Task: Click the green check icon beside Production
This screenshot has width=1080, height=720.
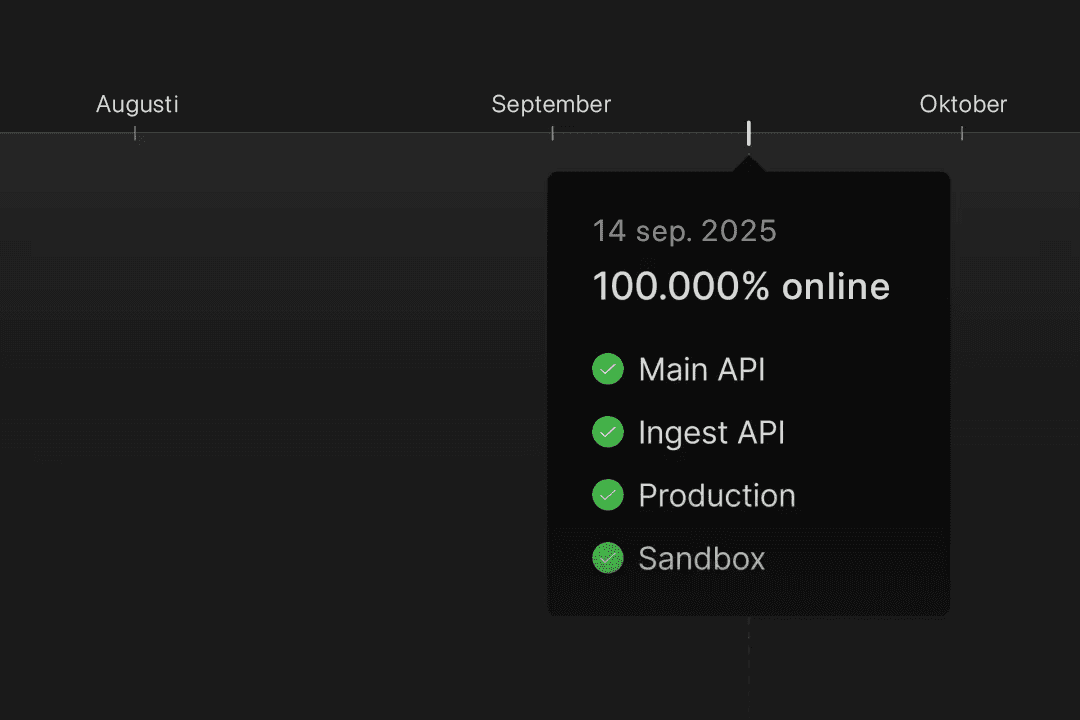Action: click(x=607, y=495)
